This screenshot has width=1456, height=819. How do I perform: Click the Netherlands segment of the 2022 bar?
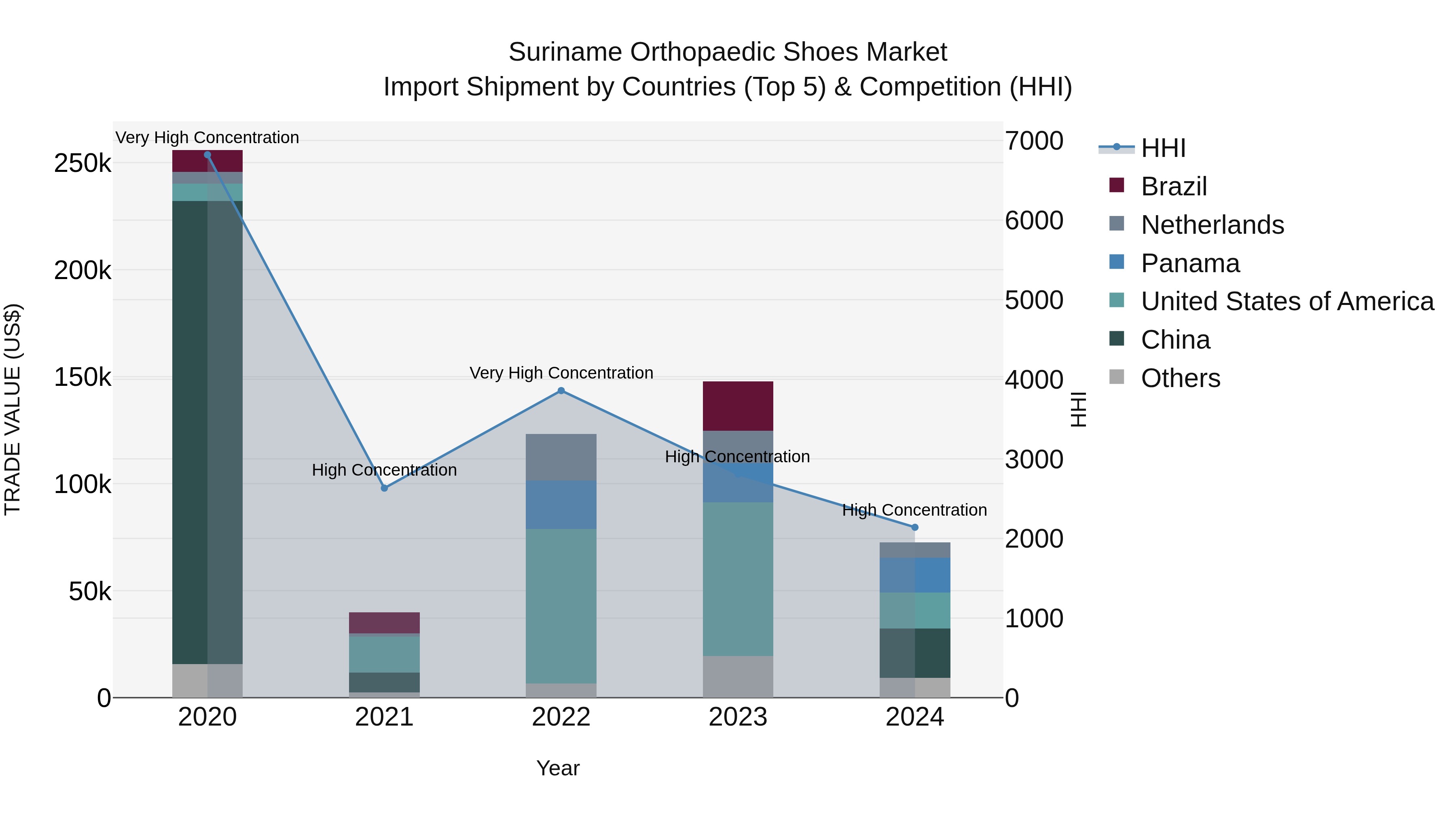pyautogui.click(x=561, y=458)
